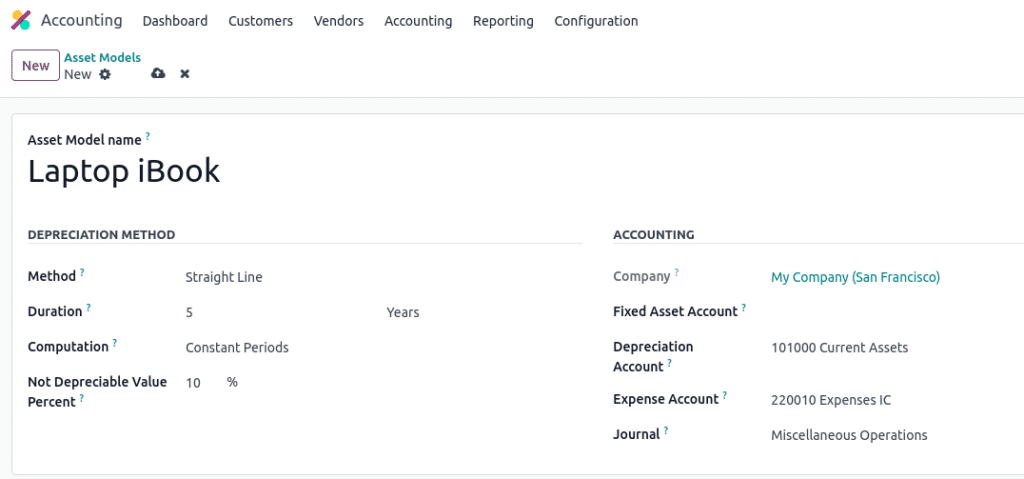Click the Duration field label
The image size is (1024, 479).
pos(55,311)
